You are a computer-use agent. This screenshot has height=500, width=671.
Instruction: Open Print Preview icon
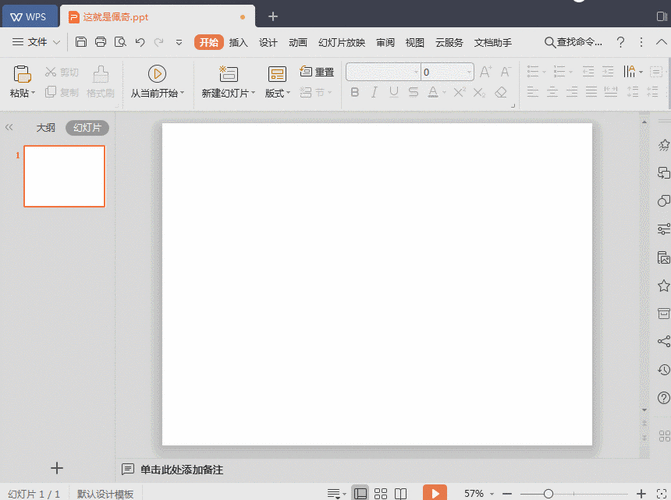coord(120,42)
